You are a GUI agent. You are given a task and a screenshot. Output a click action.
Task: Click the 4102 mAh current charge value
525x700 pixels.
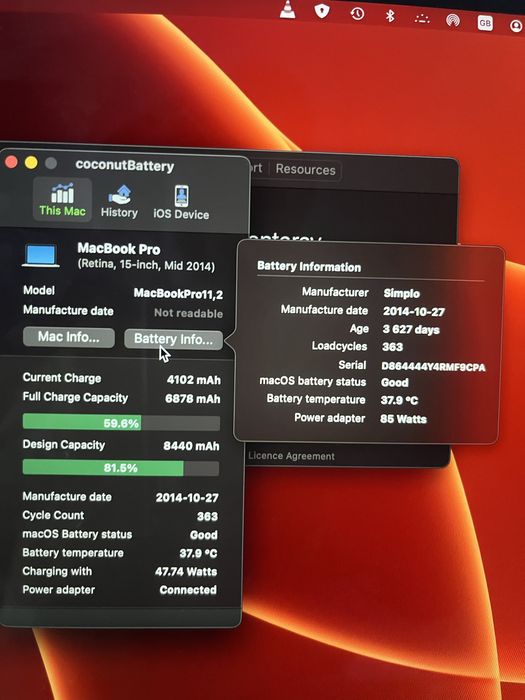194,380
